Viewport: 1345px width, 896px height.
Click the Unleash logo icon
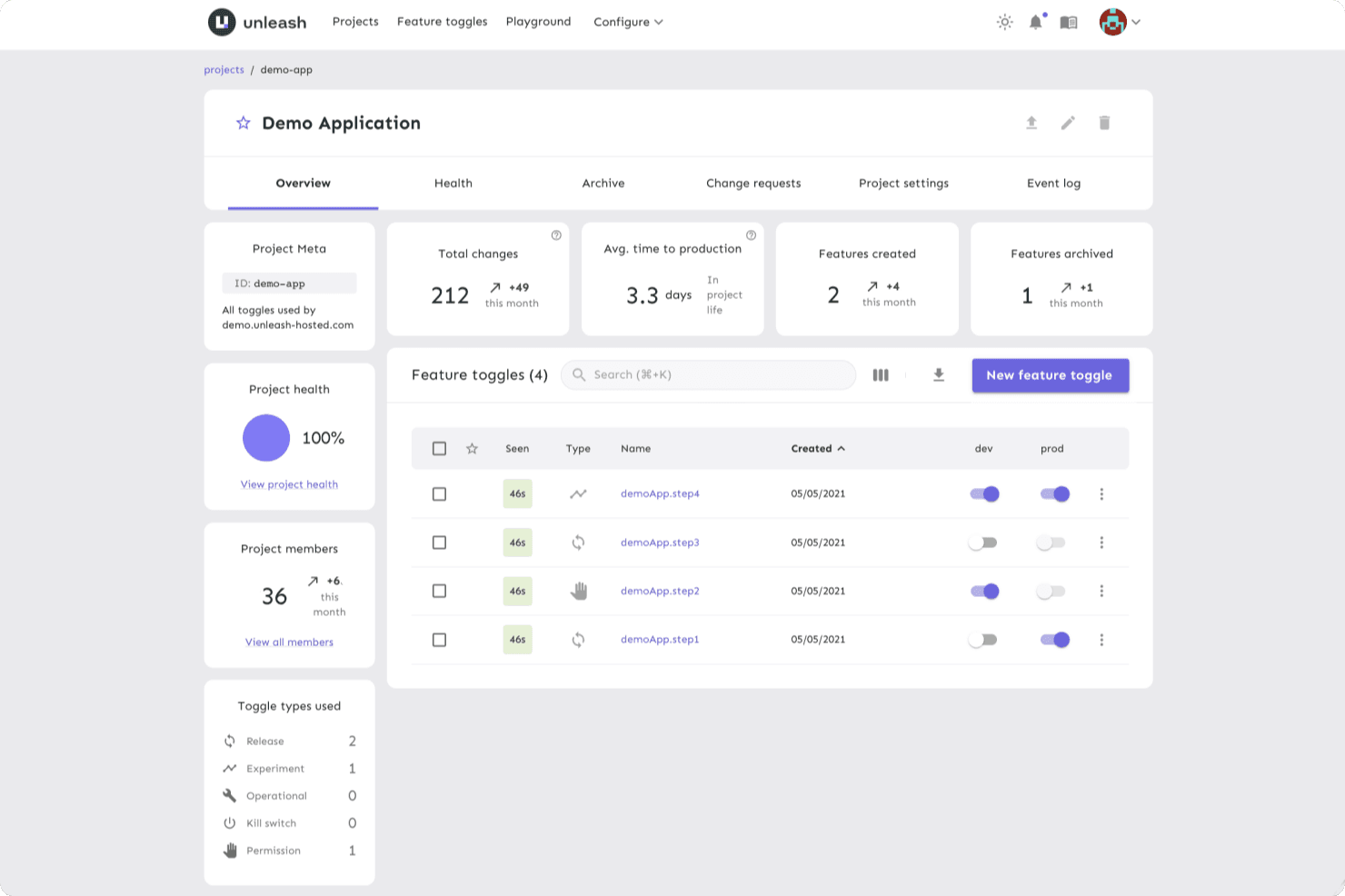(222, 22)
